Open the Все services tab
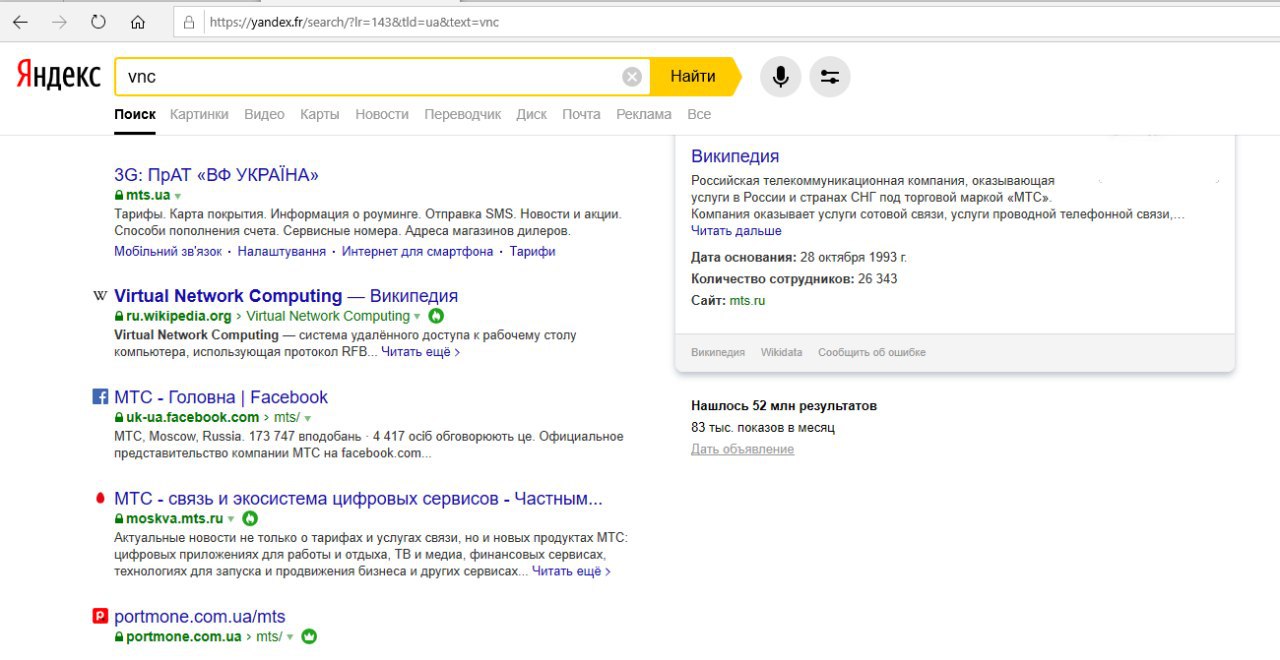Screen dimensions: 1280x660 pos(699,114)
